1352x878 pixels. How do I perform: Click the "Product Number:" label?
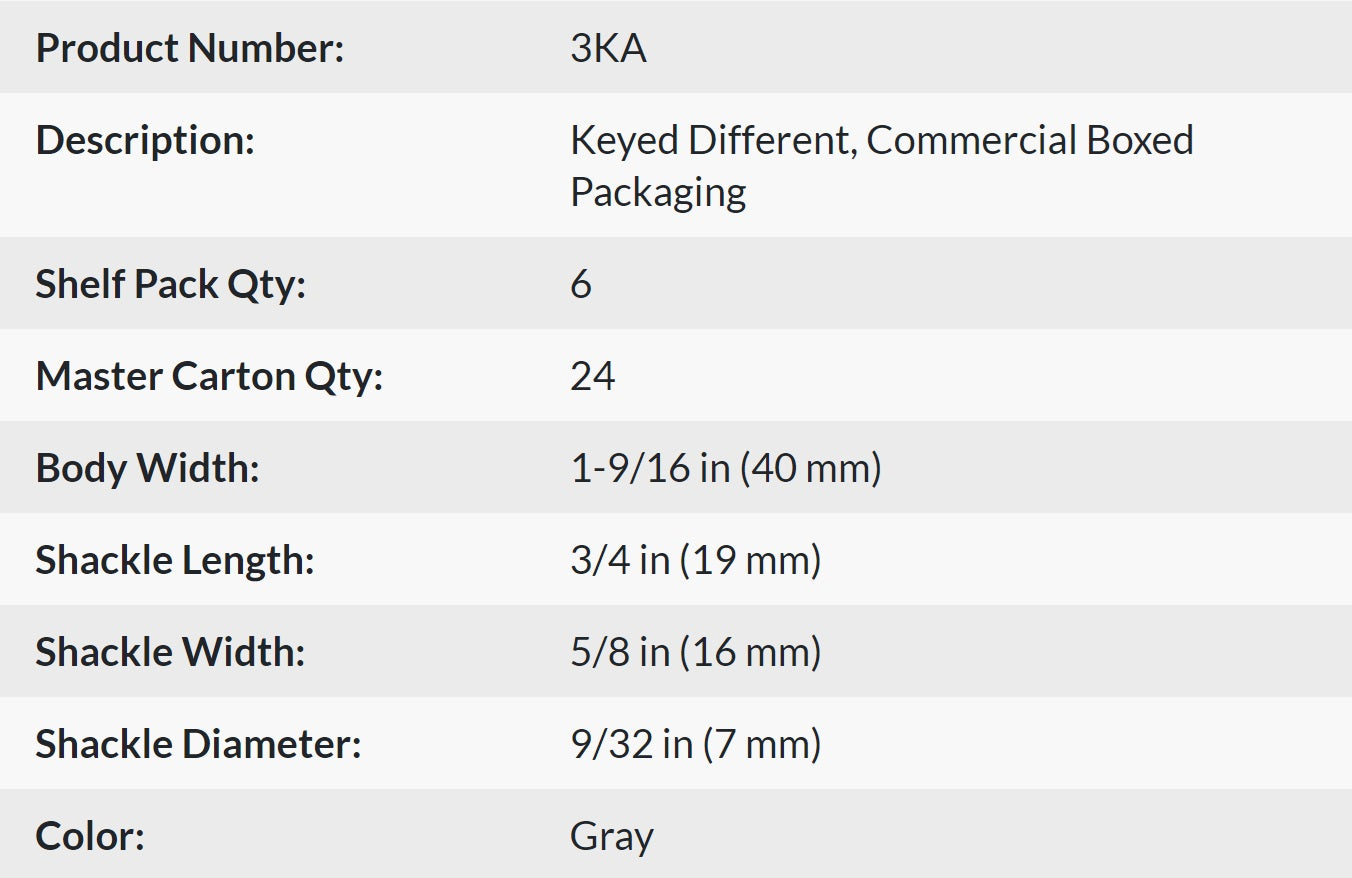190,48
